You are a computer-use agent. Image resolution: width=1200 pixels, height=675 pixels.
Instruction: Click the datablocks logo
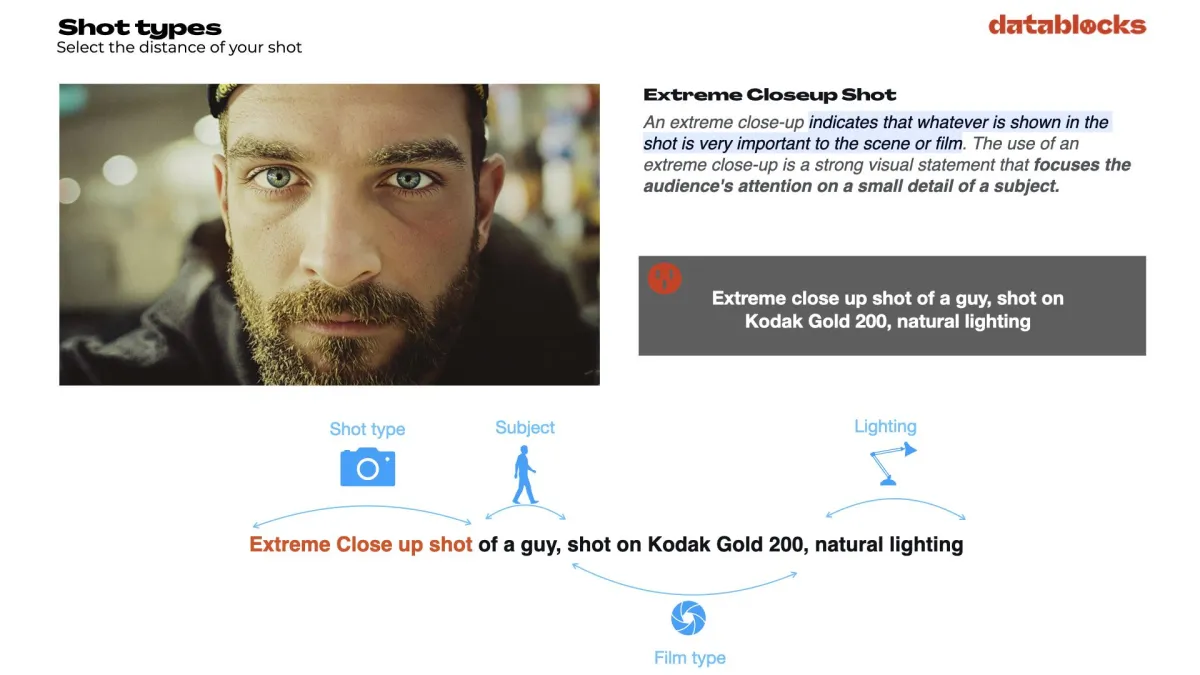[1067, 25]
